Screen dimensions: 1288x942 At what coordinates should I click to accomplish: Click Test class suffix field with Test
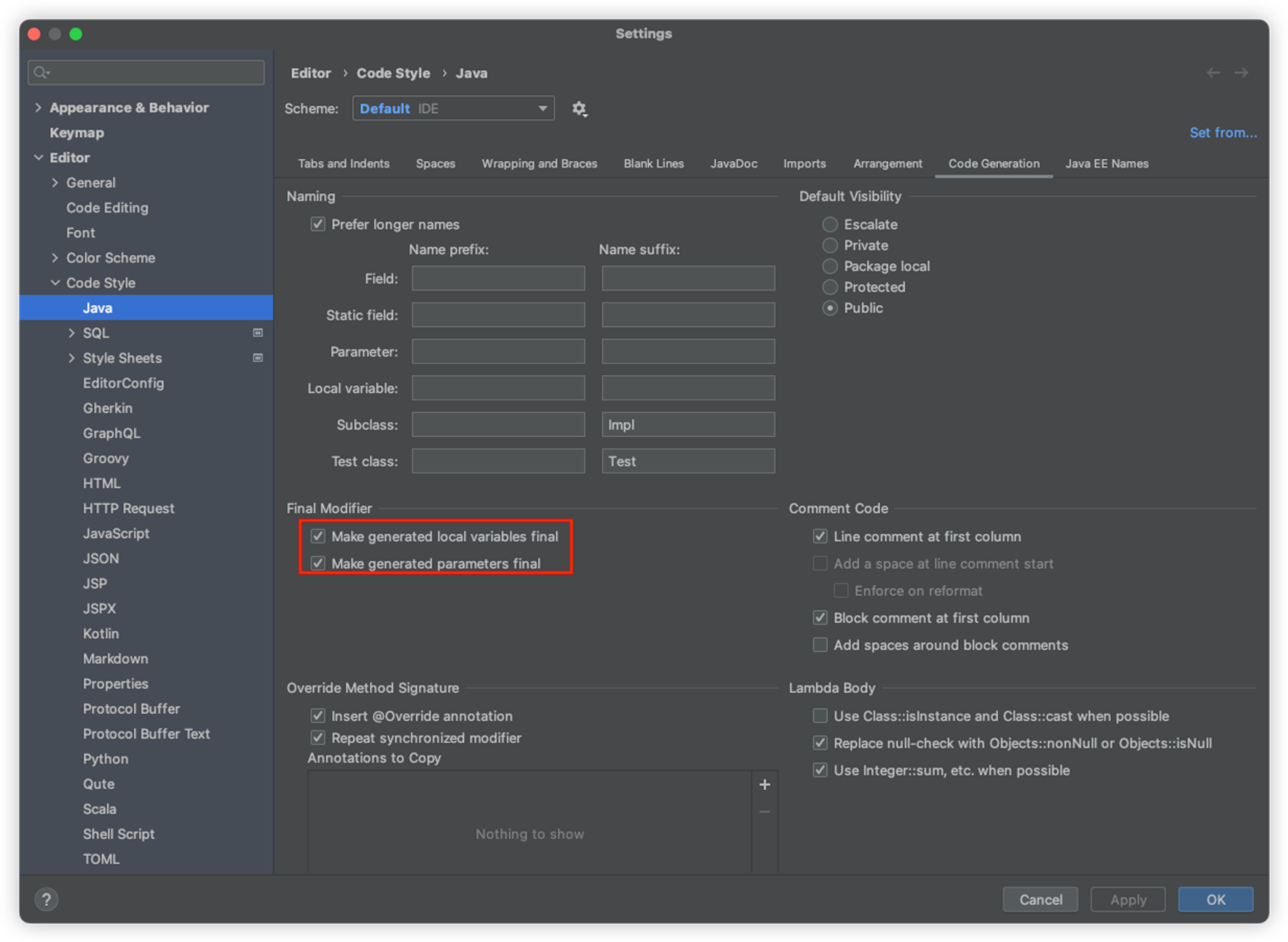pyautogui.click(x=688, y=461)
